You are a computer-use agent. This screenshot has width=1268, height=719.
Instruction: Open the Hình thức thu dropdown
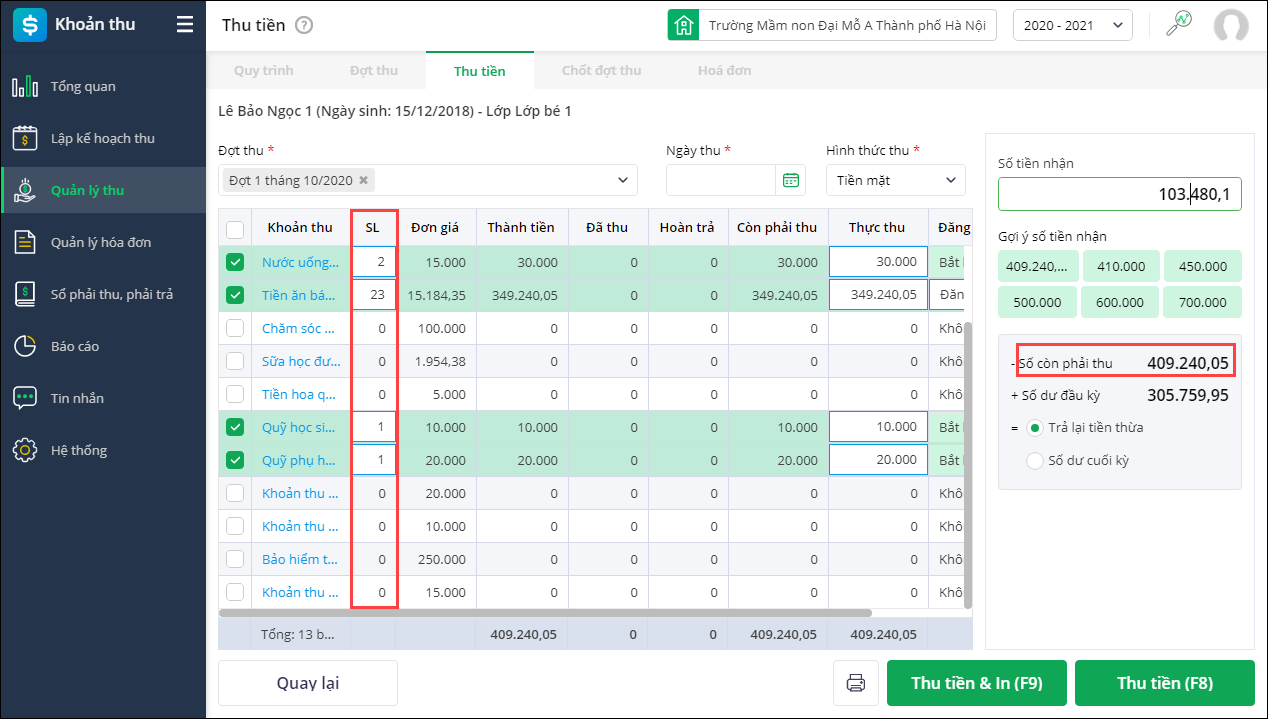pos(895,180)
